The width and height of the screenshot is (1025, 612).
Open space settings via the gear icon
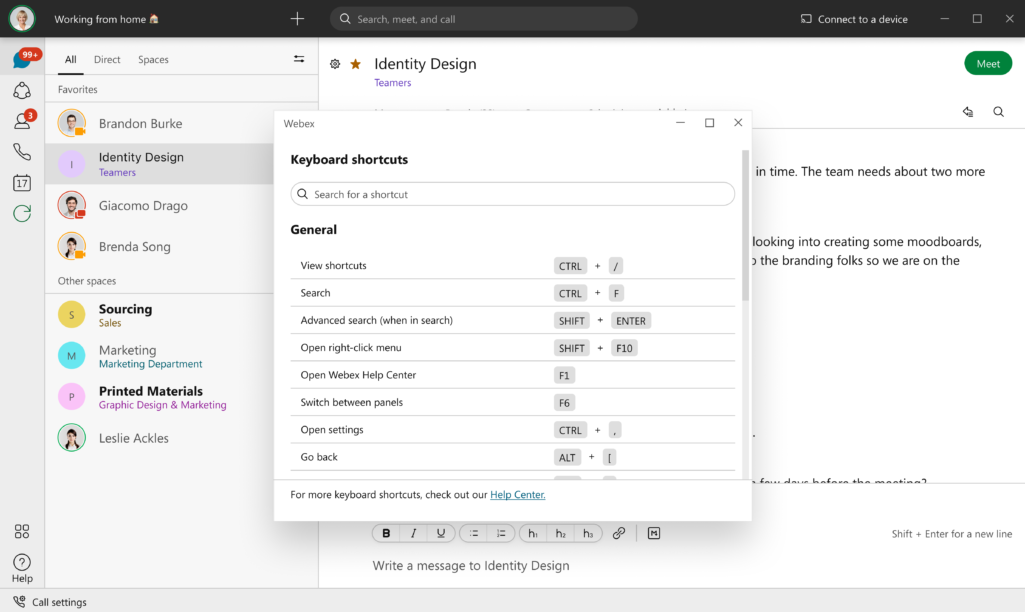pyautogui.click(x=334, y=63)
